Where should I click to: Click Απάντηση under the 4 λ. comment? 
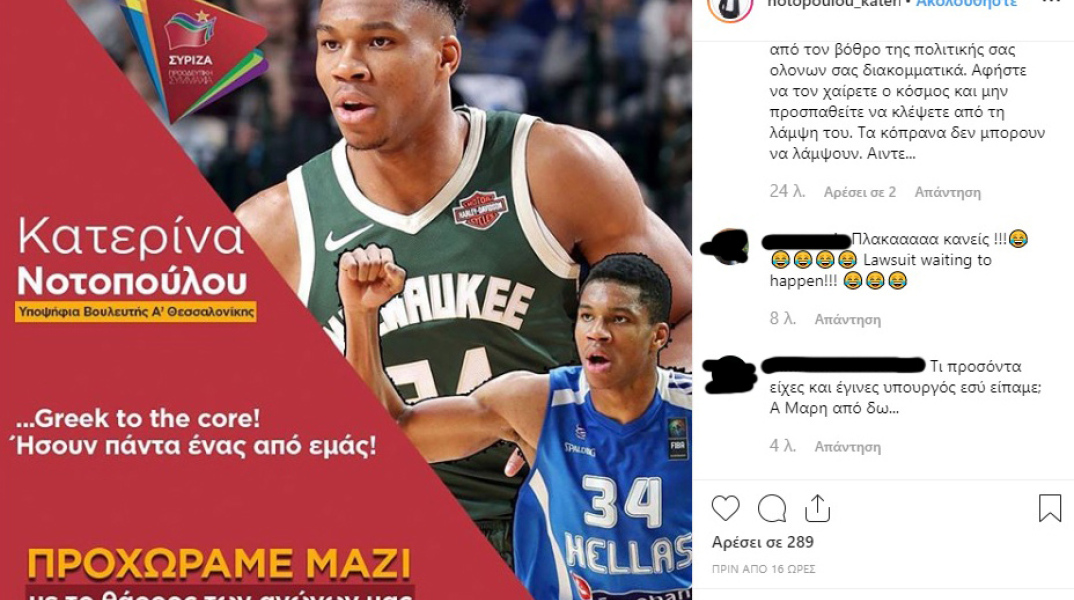click(x=847, y=447)
